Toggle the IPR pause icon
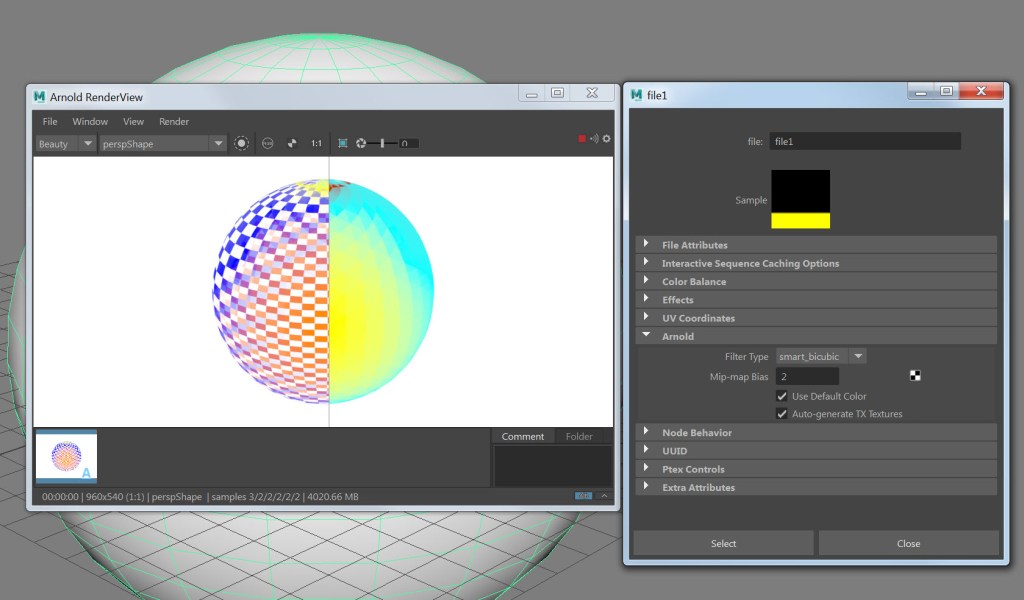The height and width of the screenshot is (600, 1024). (268, 142)
